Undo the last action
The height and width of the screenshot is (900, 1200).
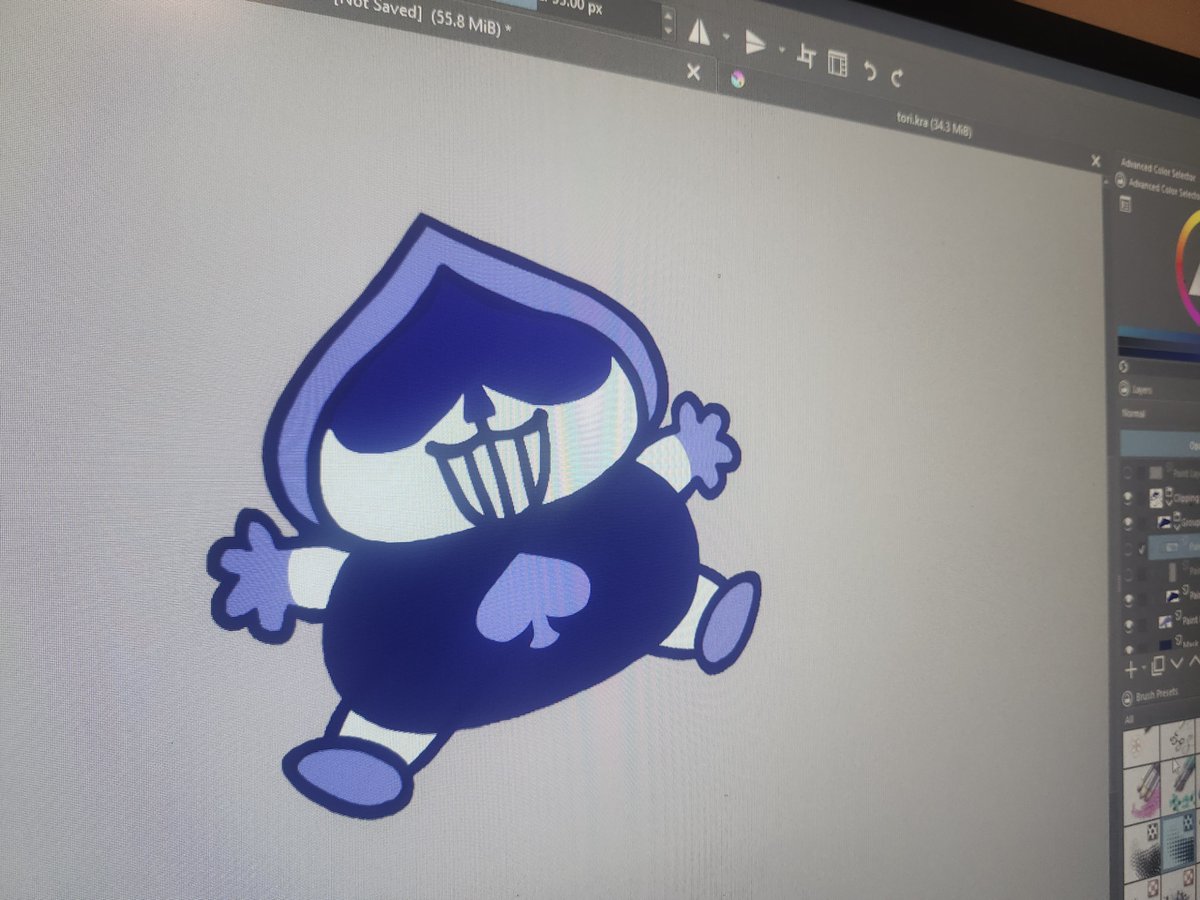click(x=869, y=70)
